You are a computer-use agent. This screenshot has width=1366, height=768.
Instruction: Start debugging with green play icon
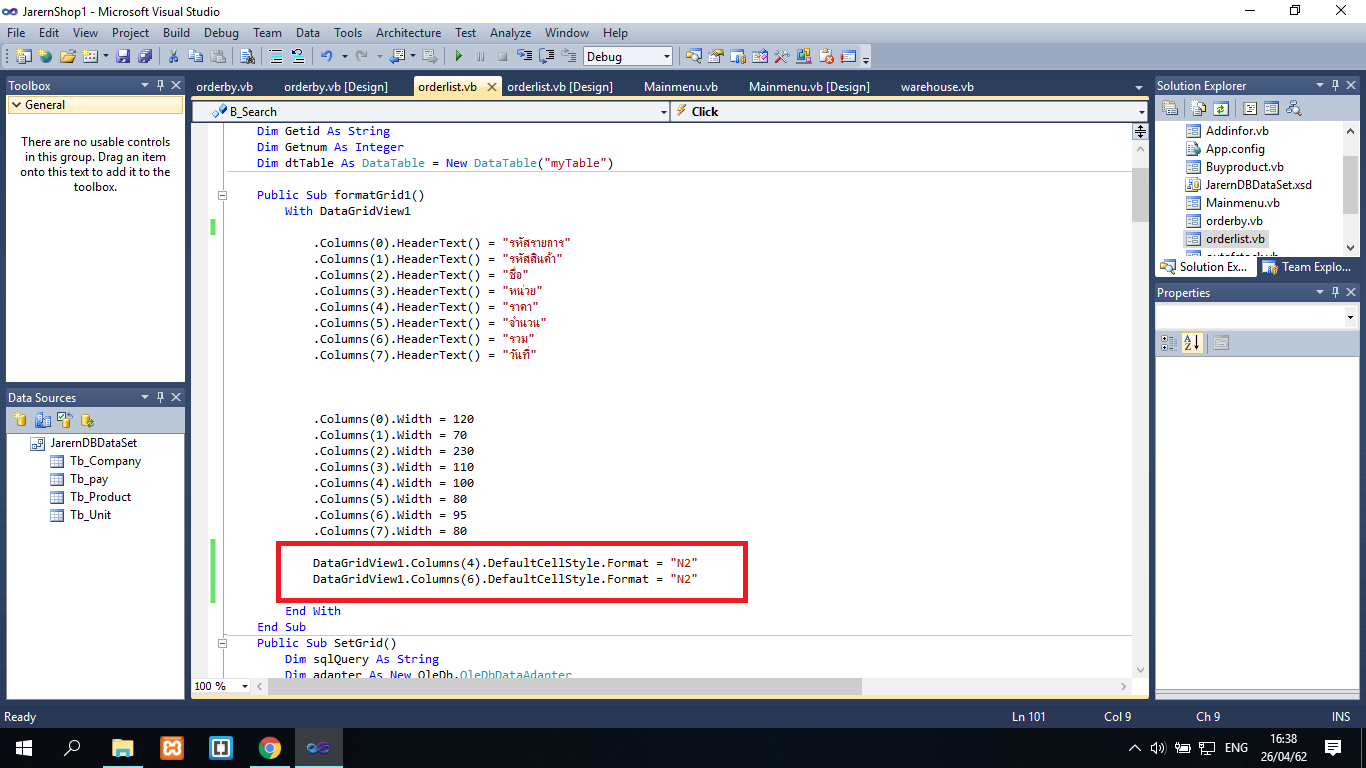pos(459,56)
